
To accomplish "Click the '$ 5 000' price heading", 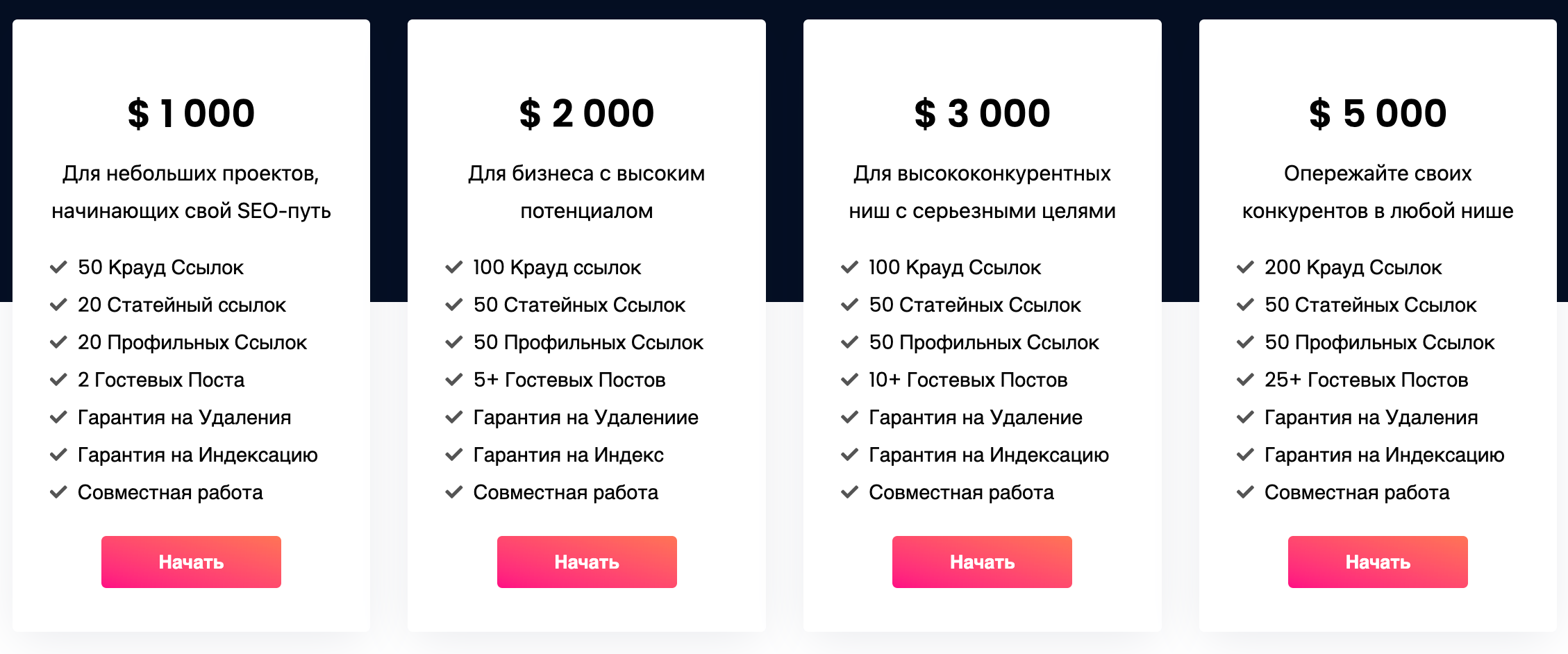I will [1378, 113].
